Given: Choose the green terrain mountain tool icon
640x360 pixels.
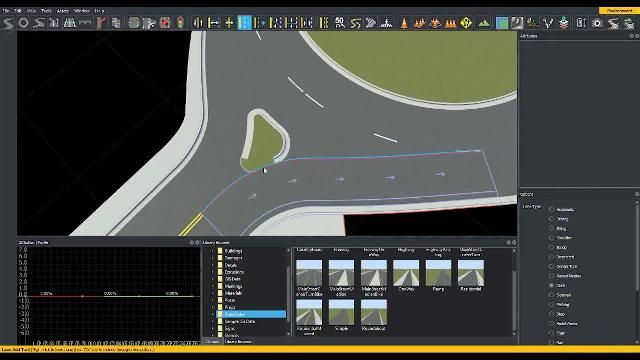Looking at the screenshot, I should pyautogui.click(x=484, y=23).
